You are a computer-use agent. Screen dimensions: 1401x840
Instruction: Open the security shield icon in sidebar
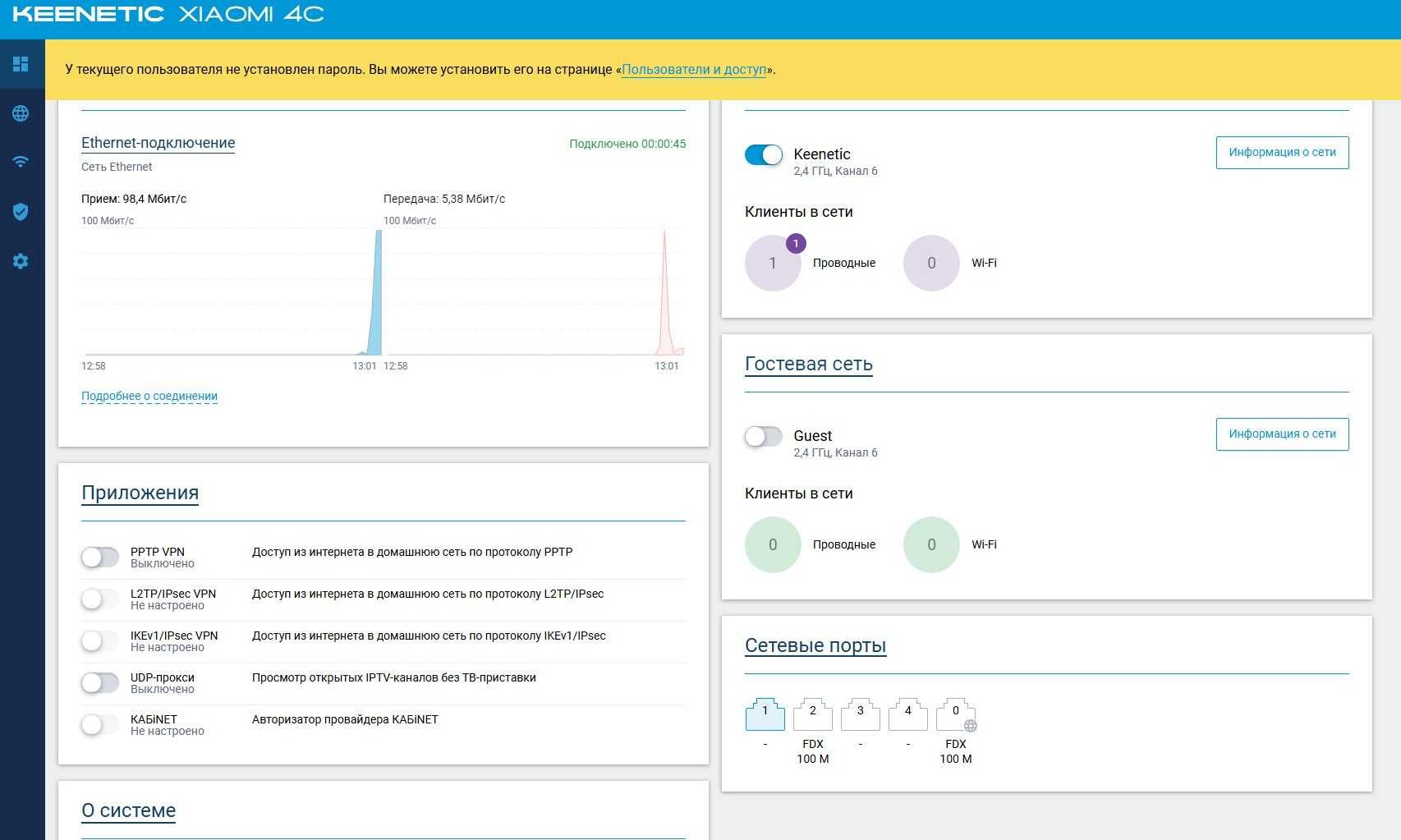(21, 212)
